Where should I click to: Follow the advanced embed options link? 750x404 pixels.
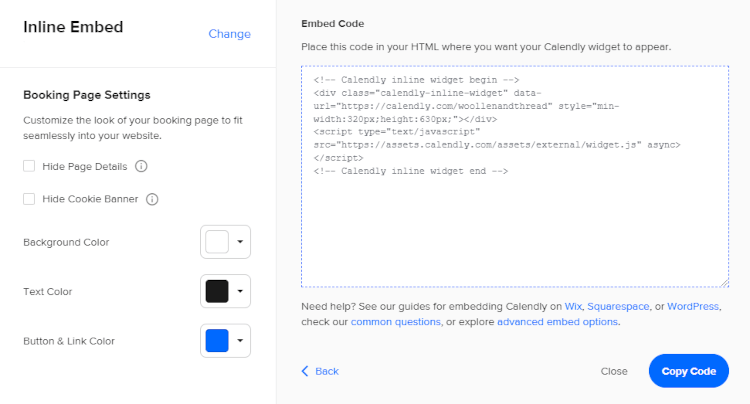pyautogui.click(x=557, y=322)
